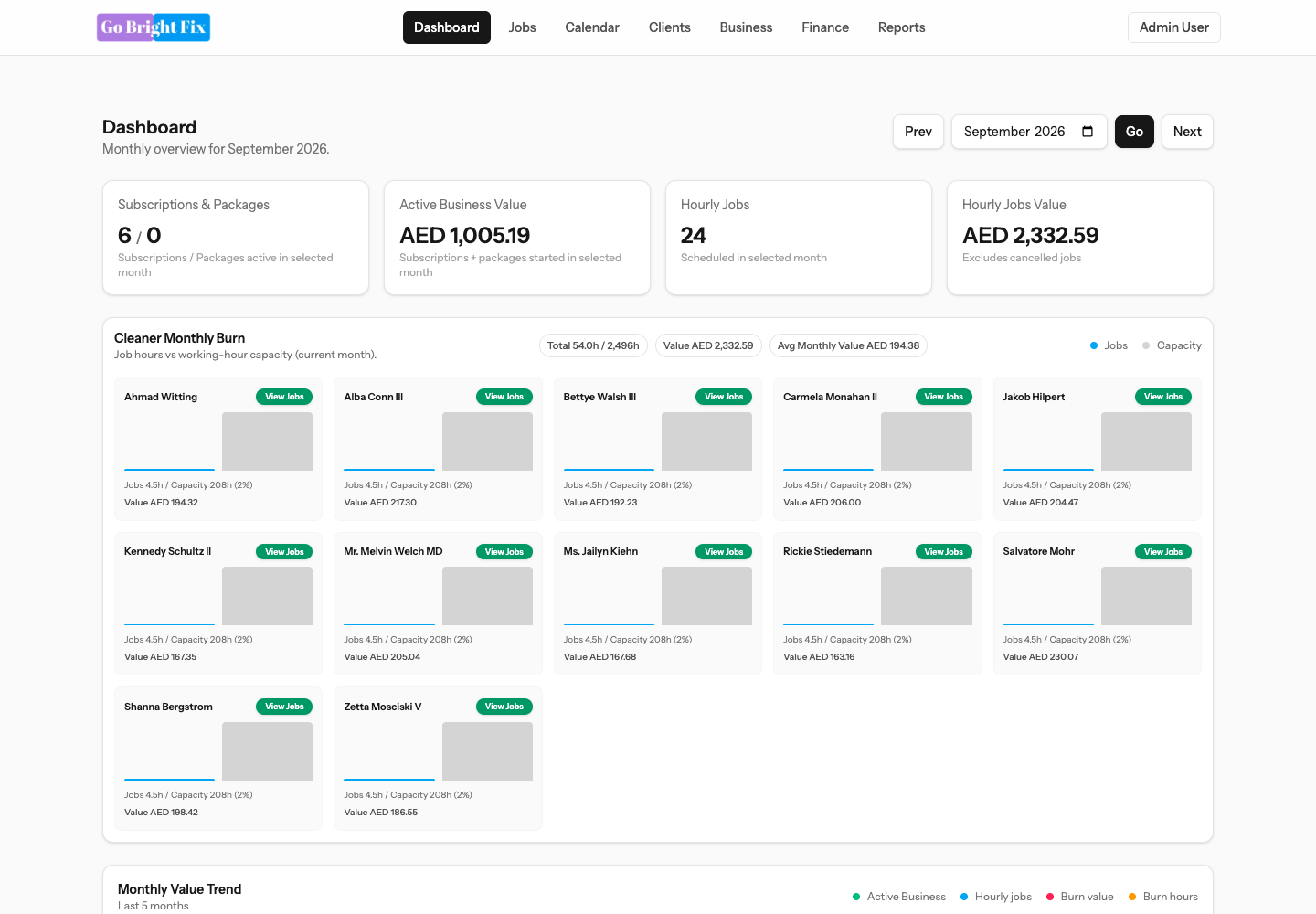The image size is (1316, 914).
Task: Click the Value AED 2,332.59 pill
Action: tap(708, 345)
